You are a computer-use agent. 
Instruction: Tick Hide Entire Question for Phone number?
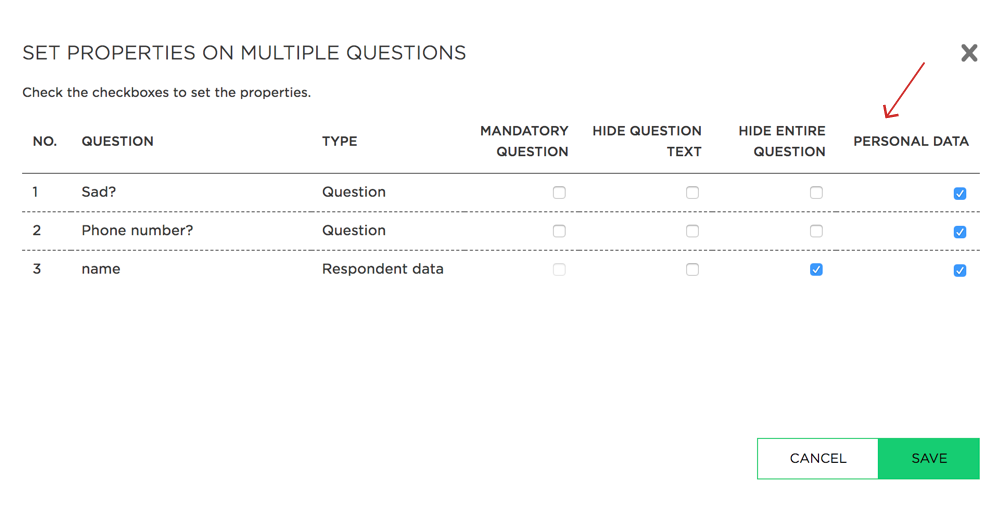tap(816, 231)
